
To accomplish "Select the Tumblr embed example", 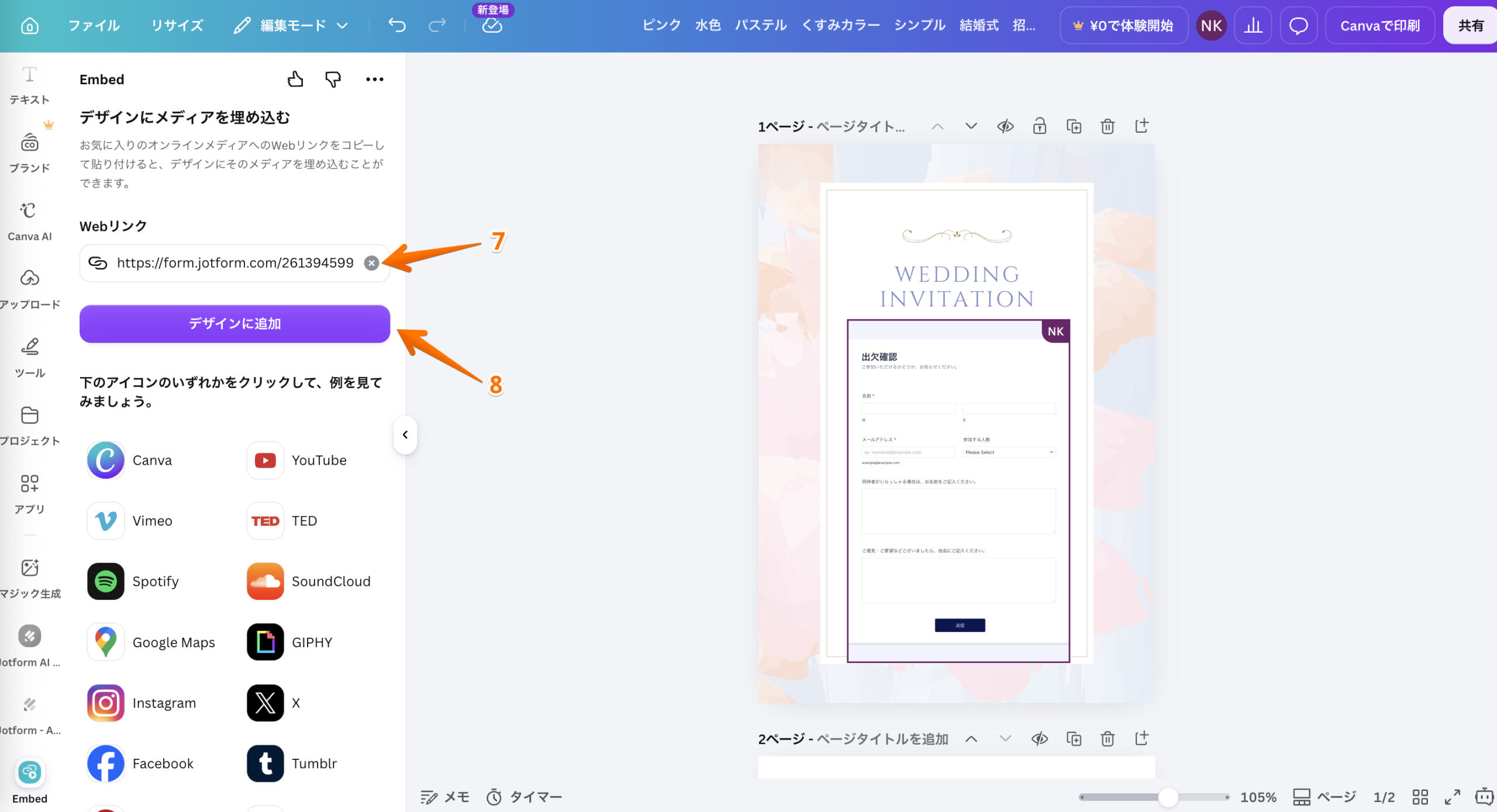I will pos(292,763).
